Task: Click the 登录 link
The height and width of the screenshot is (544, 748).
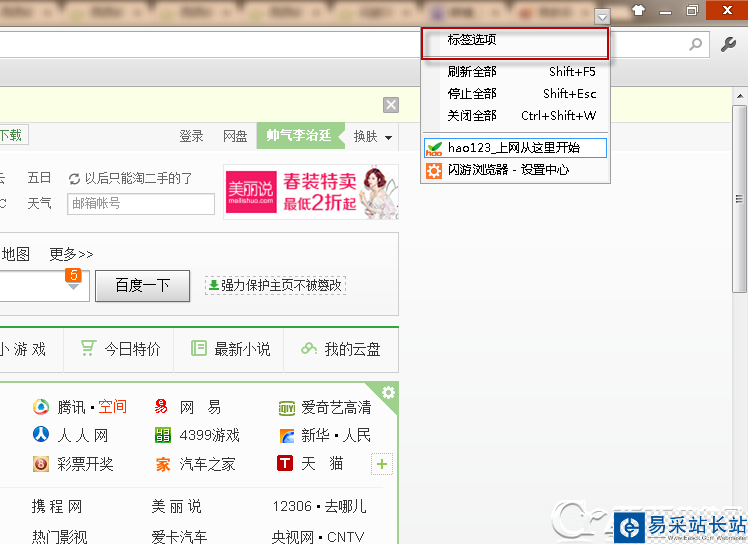Action: 191,136
